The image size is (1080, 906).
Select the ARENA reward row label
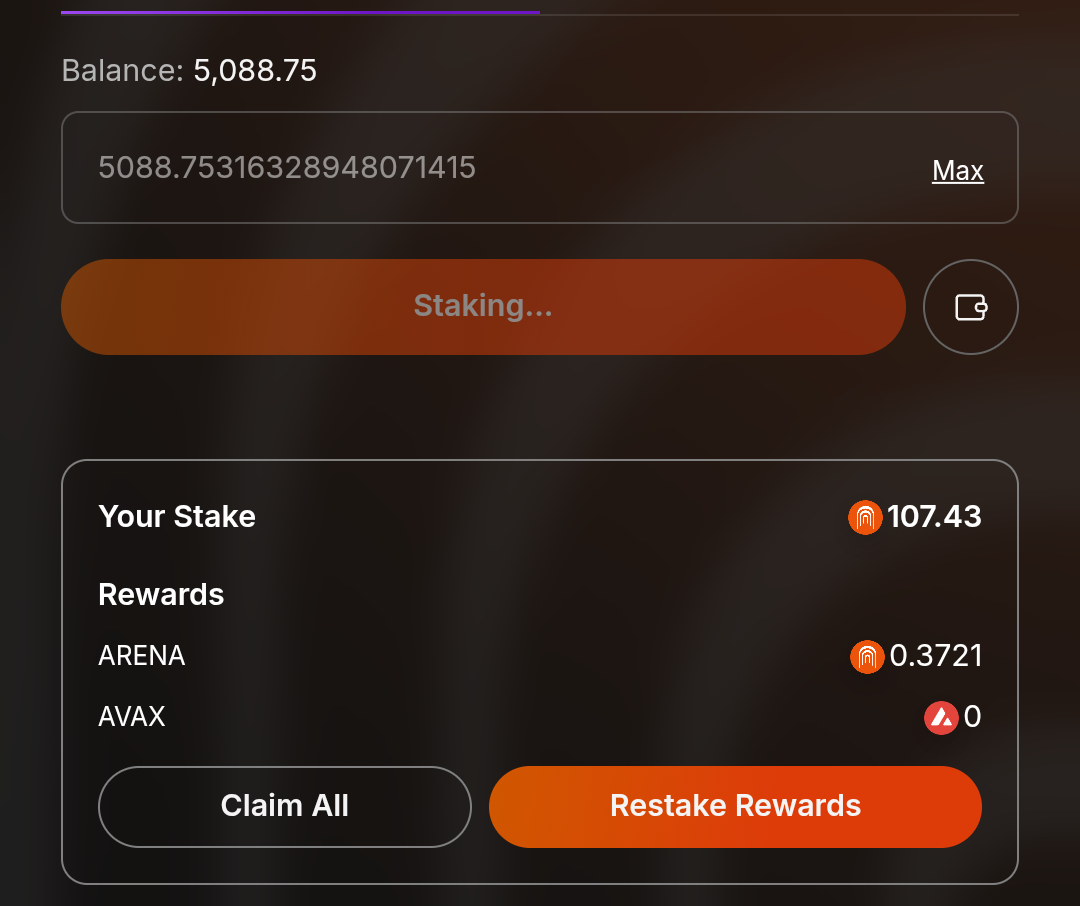[x=142, y=656]
